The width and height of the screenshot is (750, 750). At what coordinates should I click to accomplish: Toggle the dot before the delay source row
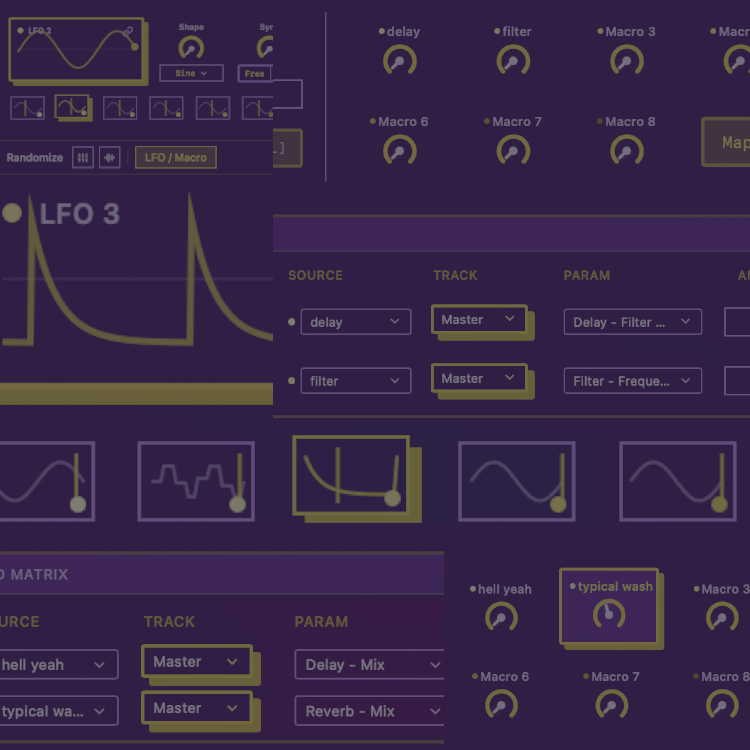click(291, 322)
